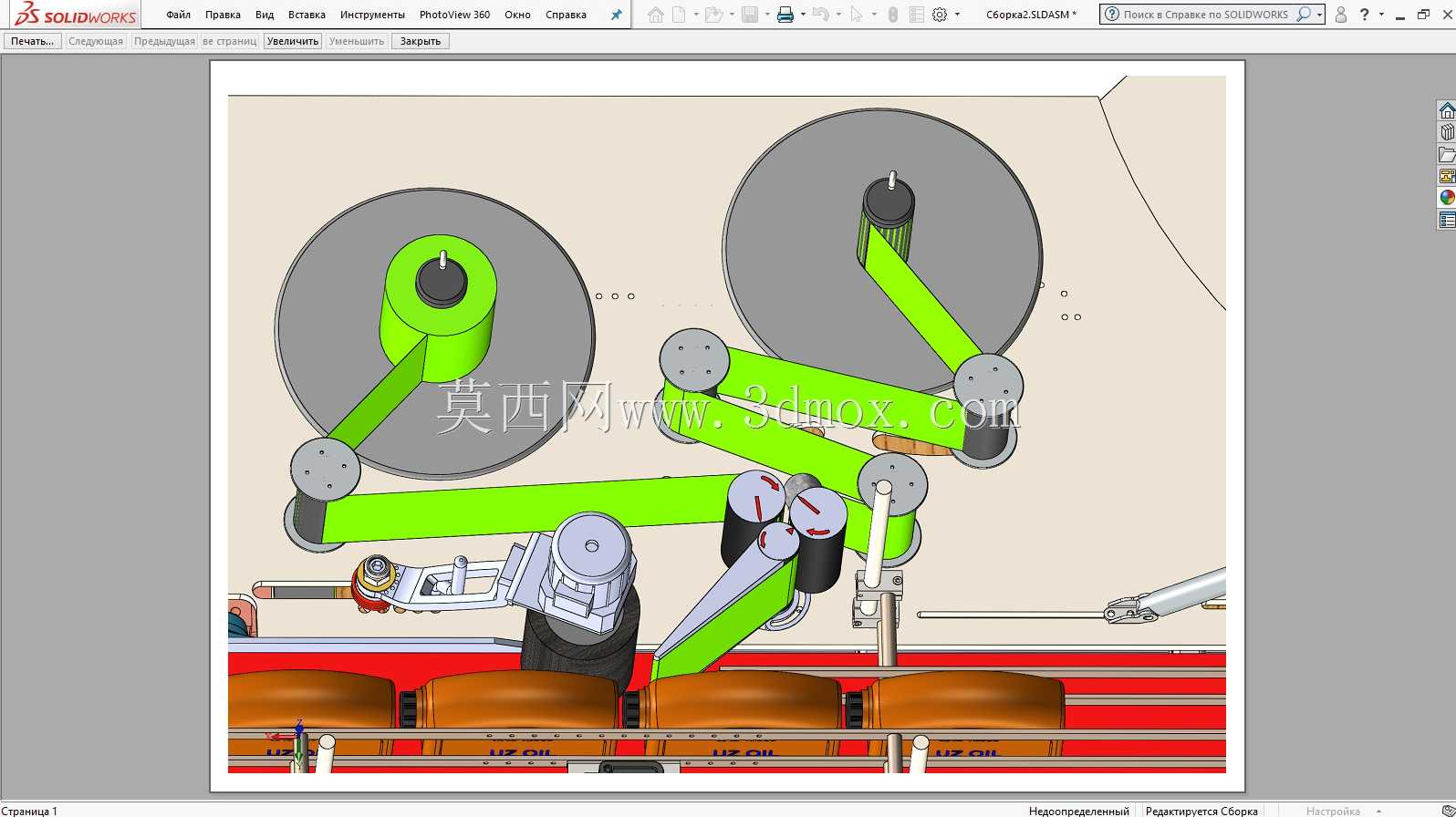Choose the Select cursor tool icon
The height and width of the screenshot is (817, 1456).
coord(856,15)
